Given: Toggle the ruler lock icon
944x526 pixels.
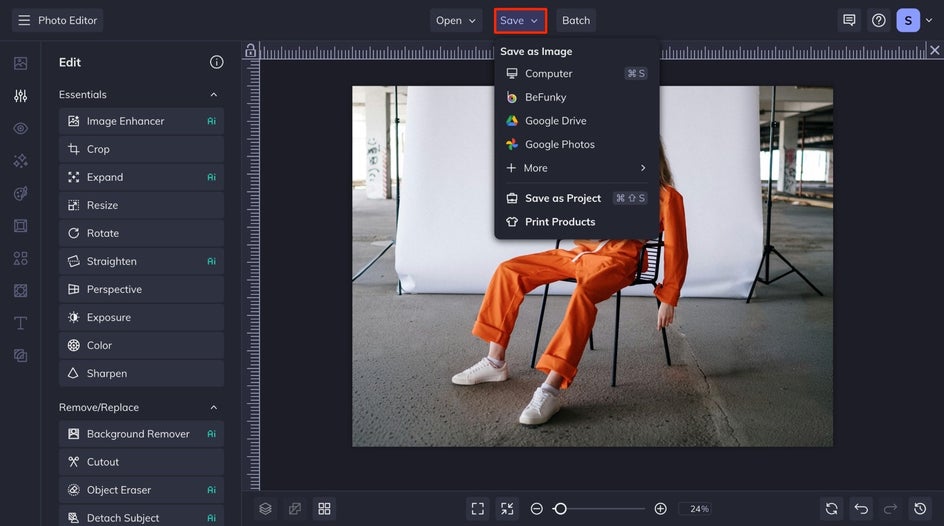Looking at the screenshot, I should click(x=250, y=51).
